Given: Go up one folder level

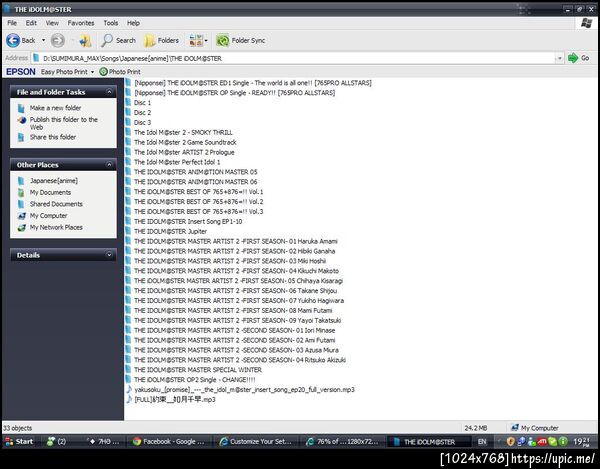Looking at the screenshot, I should coord(85,40).
